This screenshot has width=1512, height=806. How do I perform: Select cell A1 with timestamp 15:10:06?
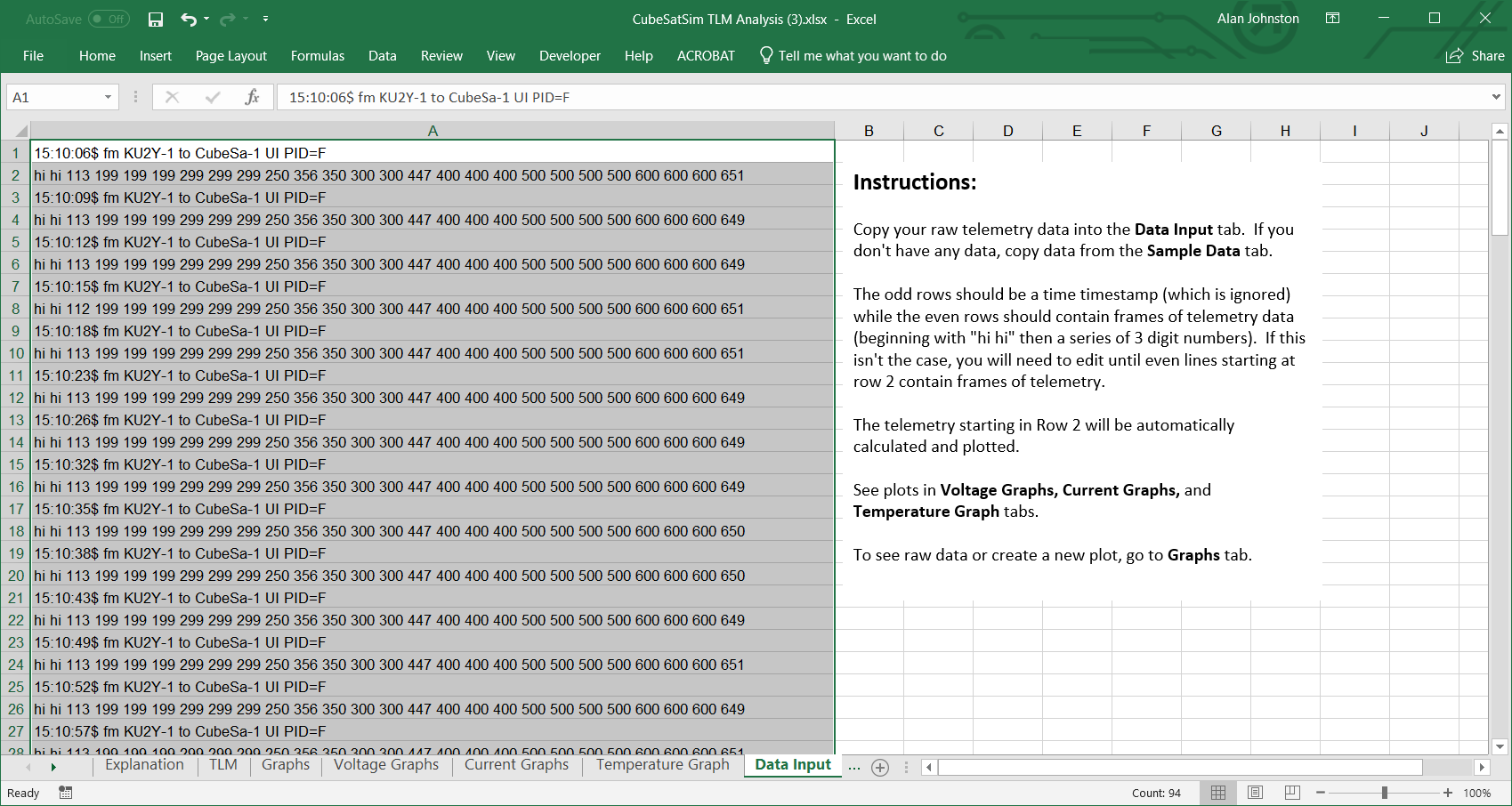[x=433, y=152]
